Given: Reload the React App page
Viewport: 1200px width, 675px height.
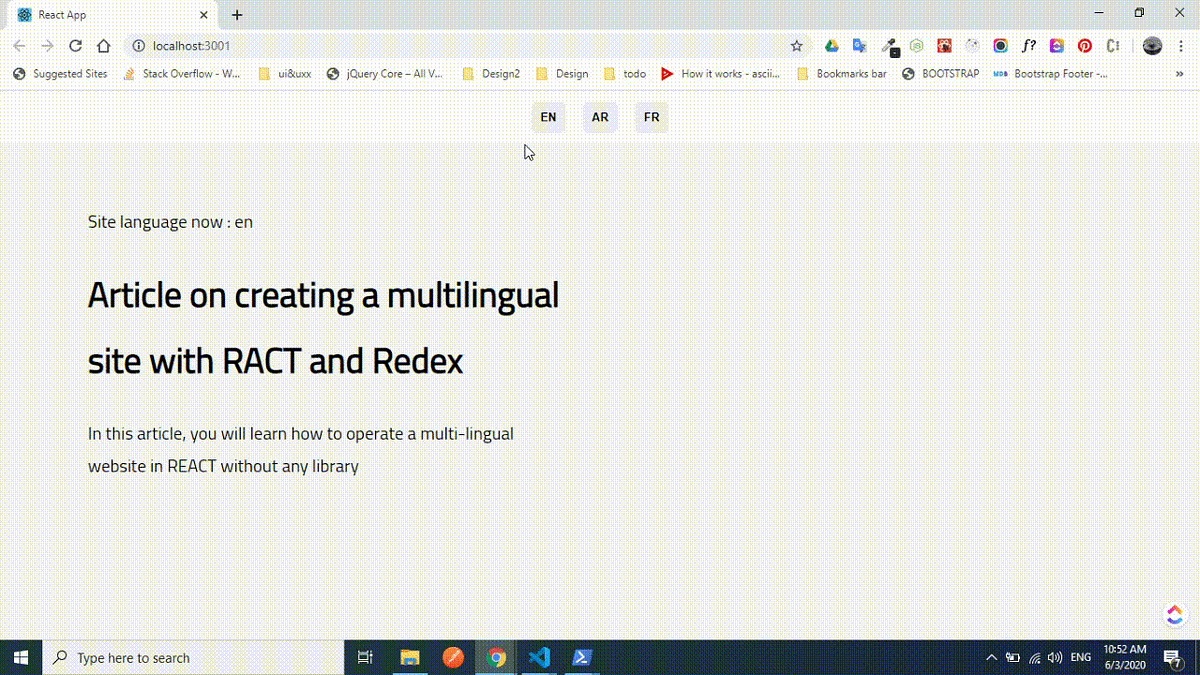Looking at the screenshot, I should click(x=74, y=46).
